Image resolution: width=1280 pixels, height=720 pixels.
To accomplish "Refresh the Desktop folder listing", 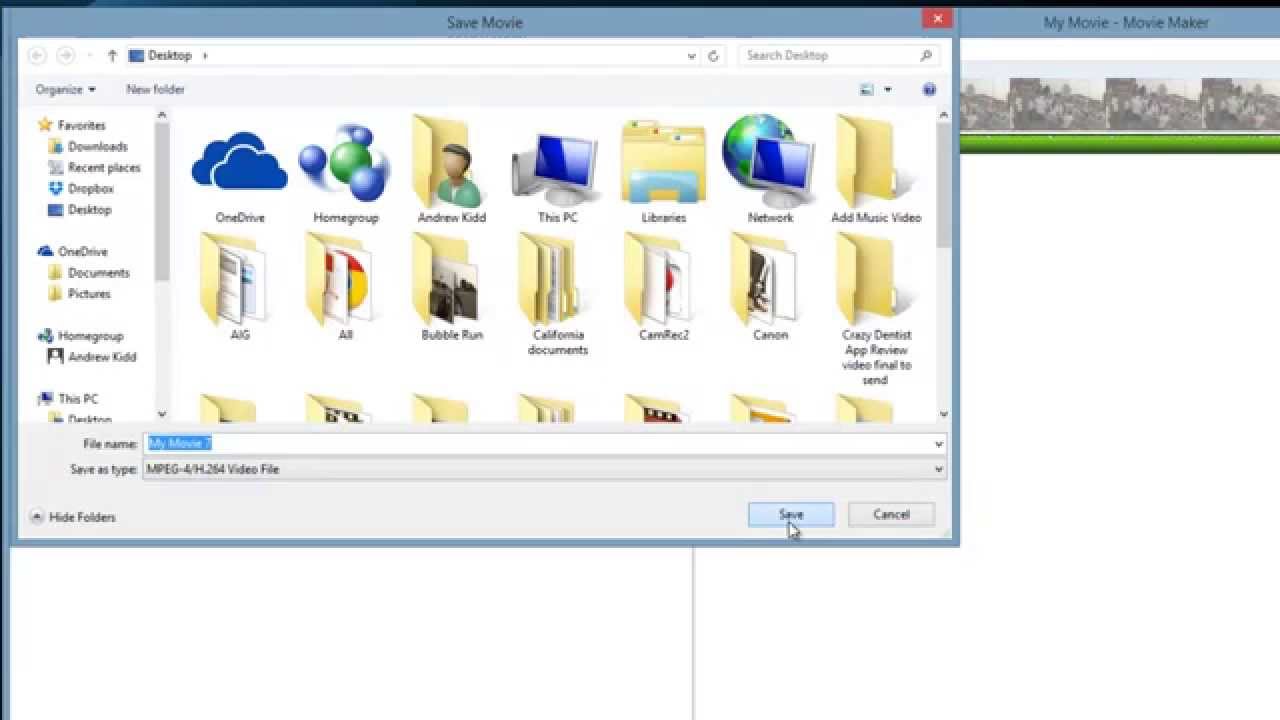I will pyautogui.click(x=713, y=56).
